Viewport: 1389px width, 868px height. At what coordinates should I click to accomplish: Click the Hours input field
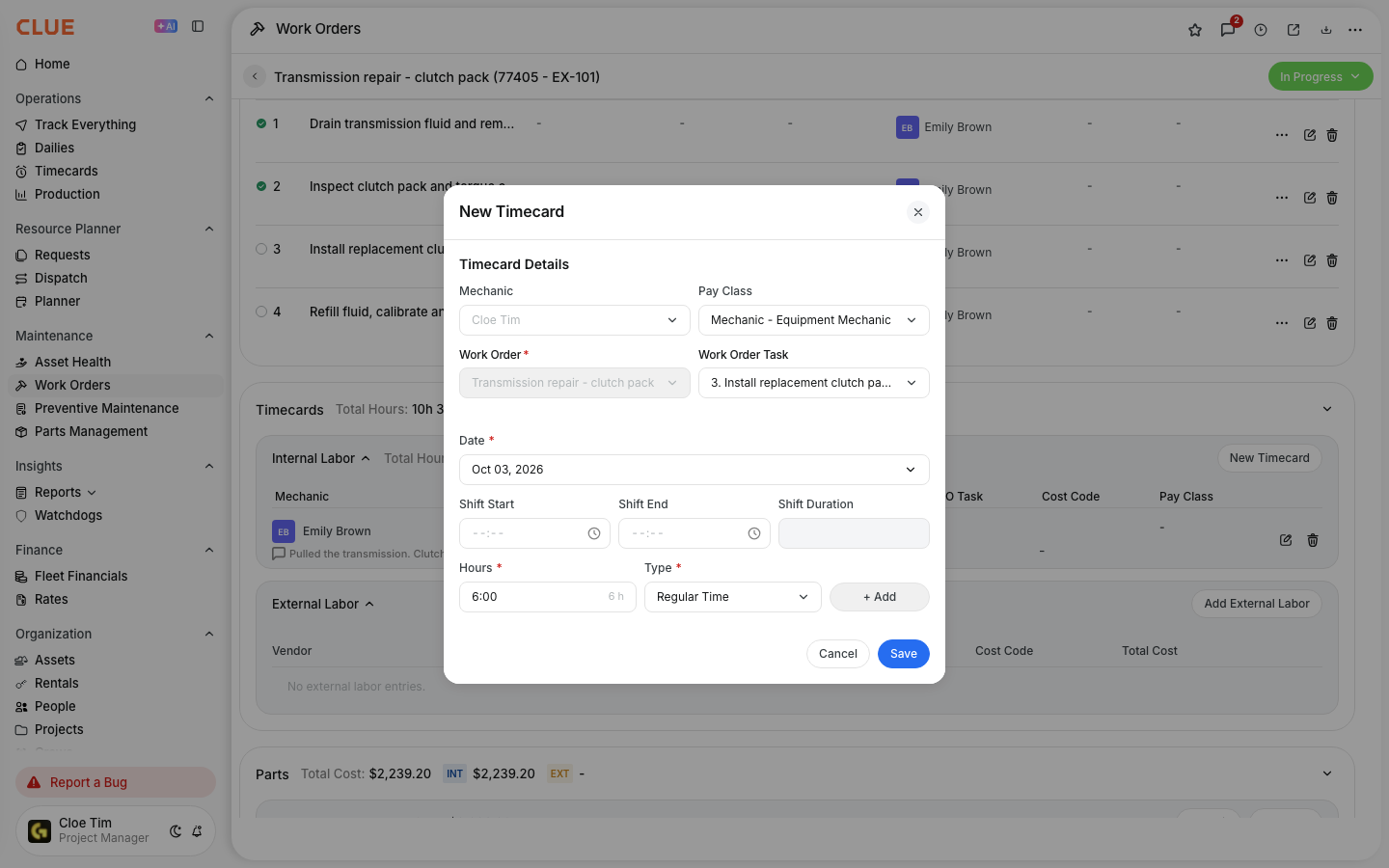point(548,597)
